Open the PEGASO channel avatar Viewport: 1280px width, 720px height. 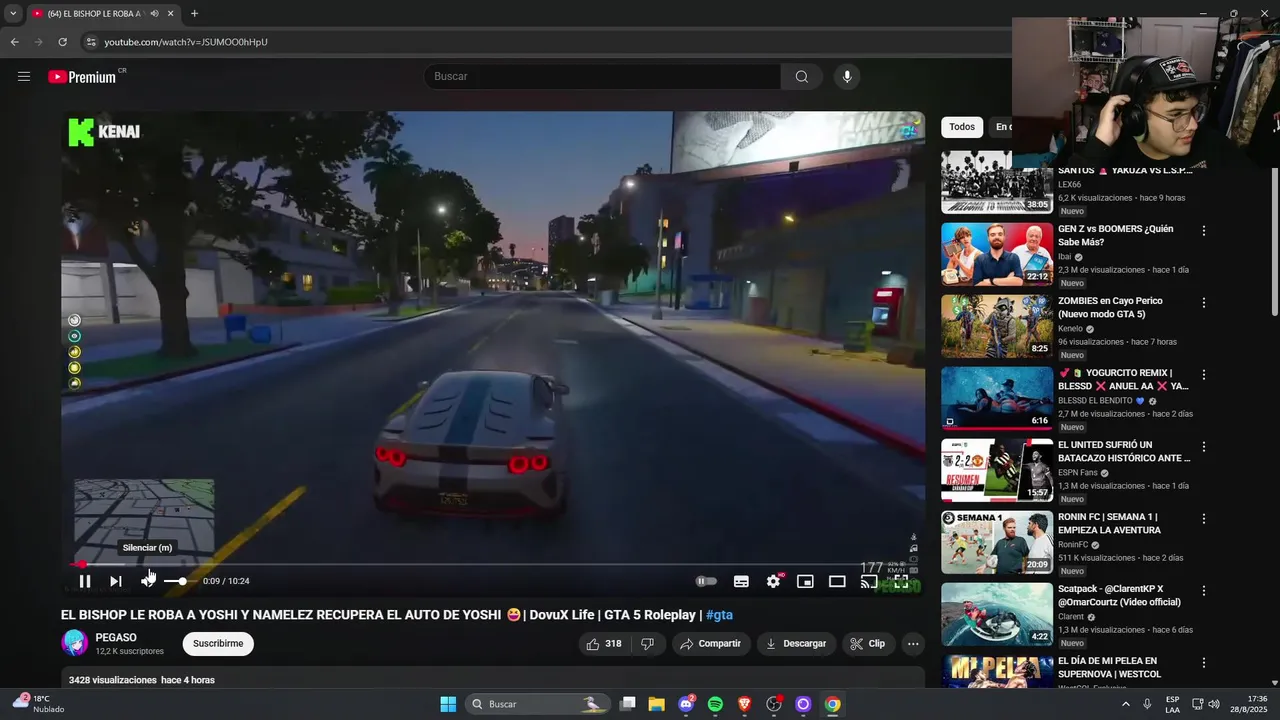click(x=74, y=643)
